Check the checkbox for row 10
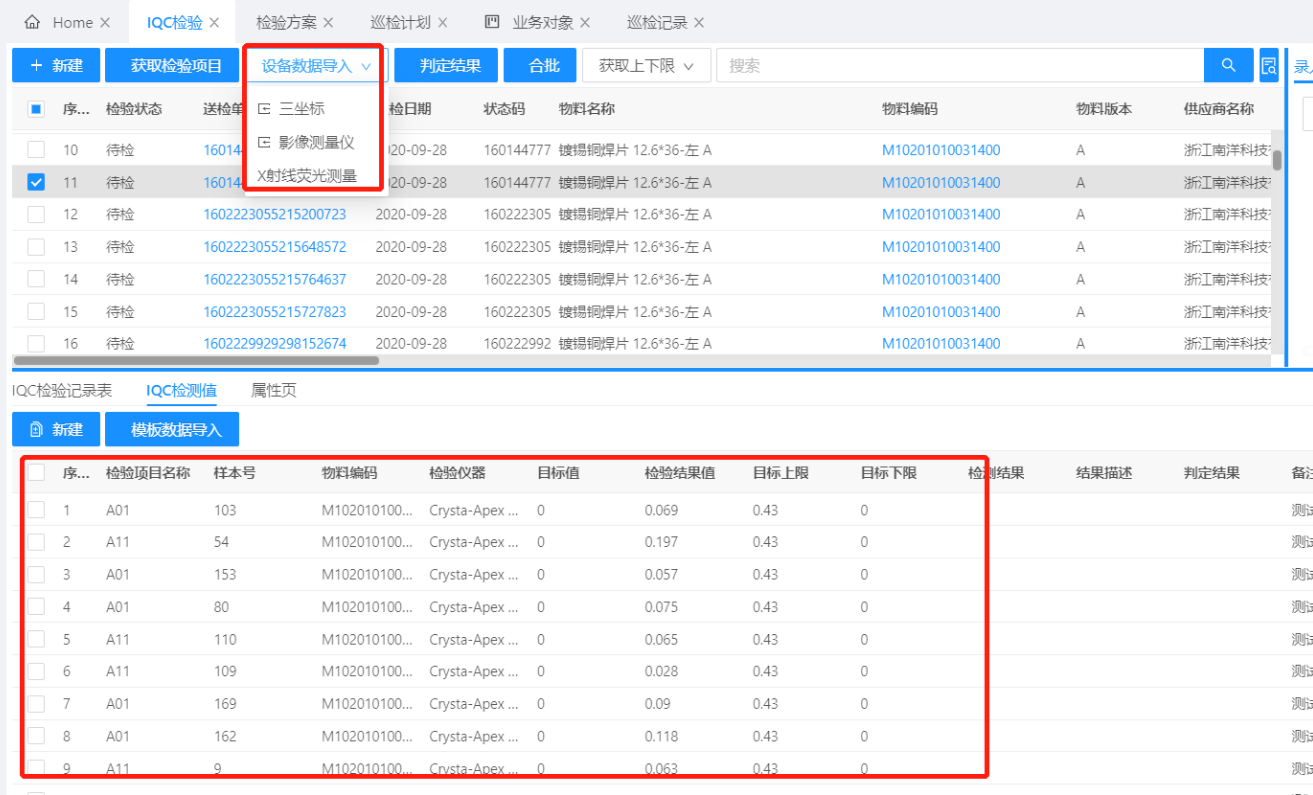This screenshot has width=1313, height=795. [36, 150]
